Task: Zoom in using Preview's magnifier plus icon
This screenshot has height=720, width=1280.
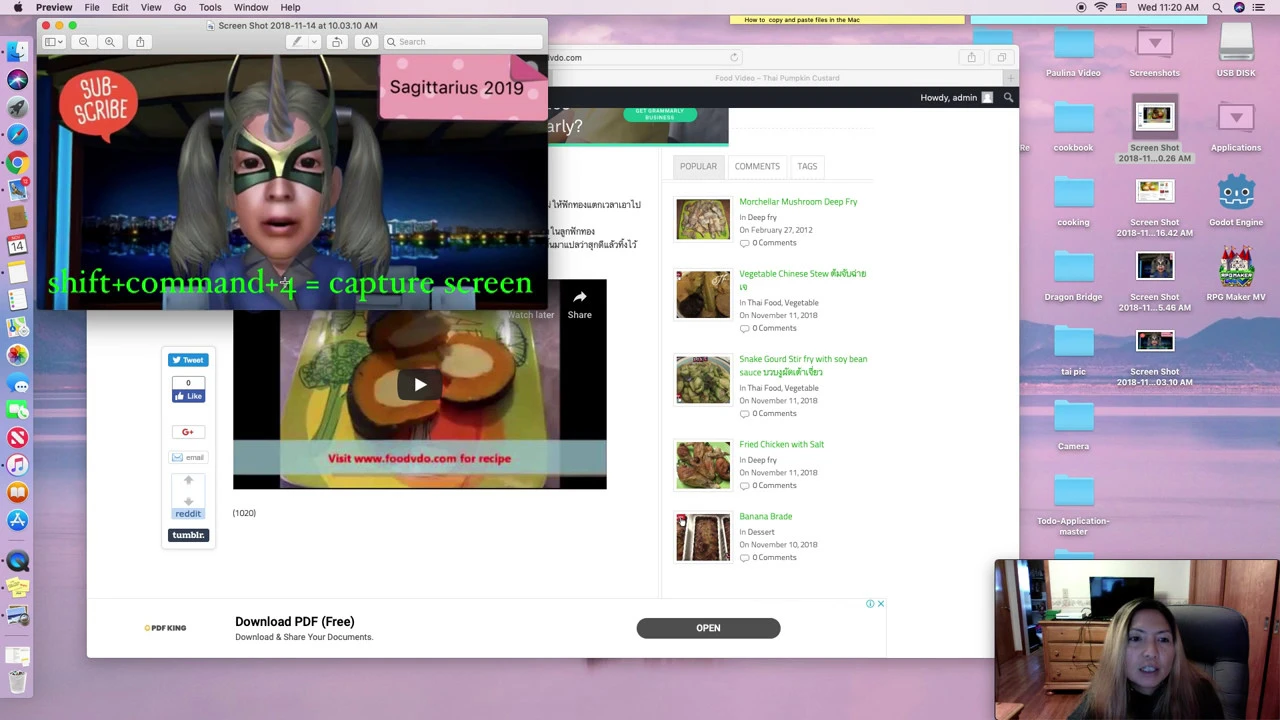Action: pos(109,42)
